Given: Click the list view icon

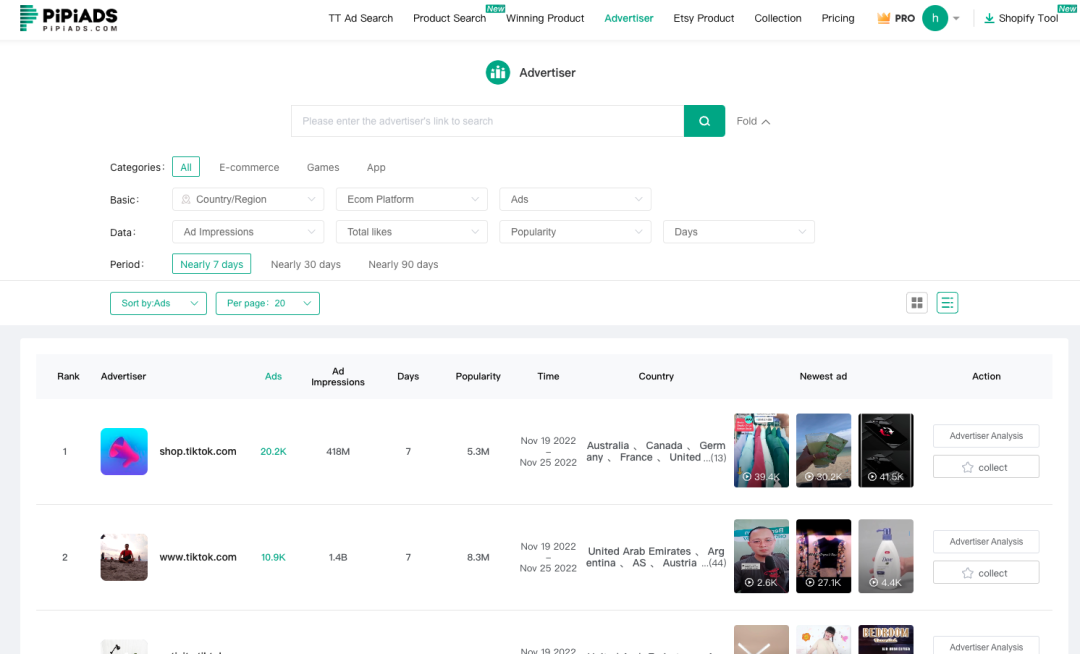Looking at the screenshot, I should click(947, 302).
